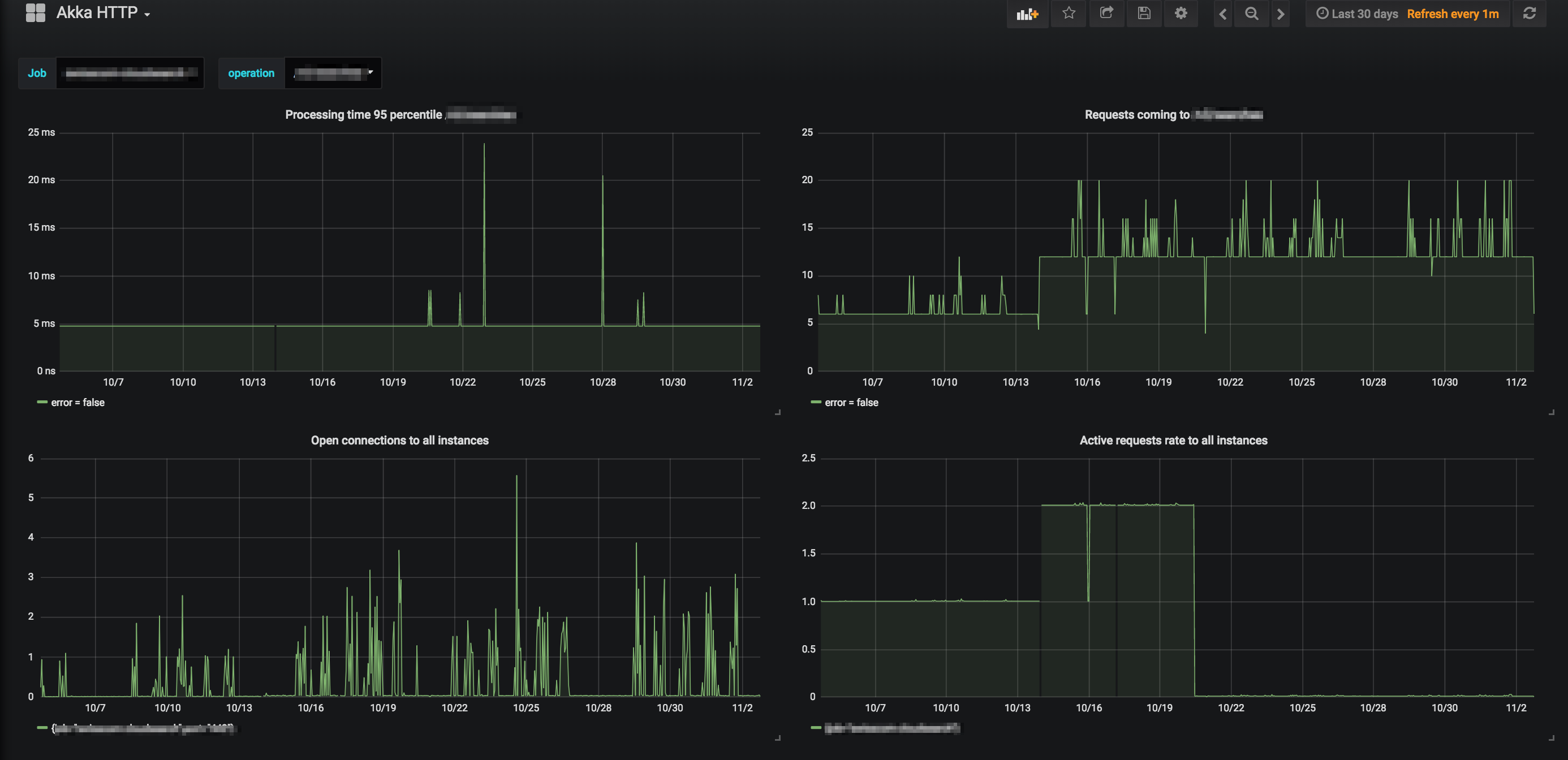Click Active requests rate legend color swatch
The height and width of the screenshot is (760, 1568).
816,728
